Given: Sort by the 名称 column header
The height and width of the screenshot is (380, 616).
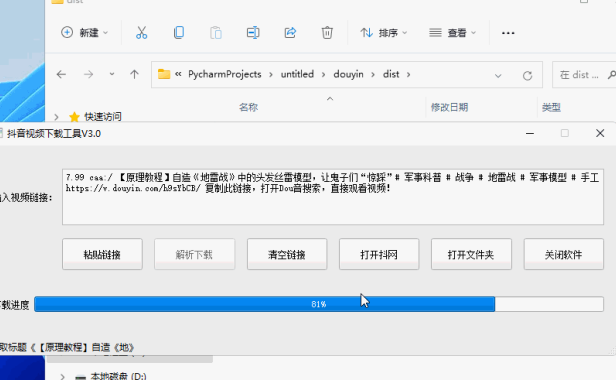Looking at the screenshot, I should point(248,107).
